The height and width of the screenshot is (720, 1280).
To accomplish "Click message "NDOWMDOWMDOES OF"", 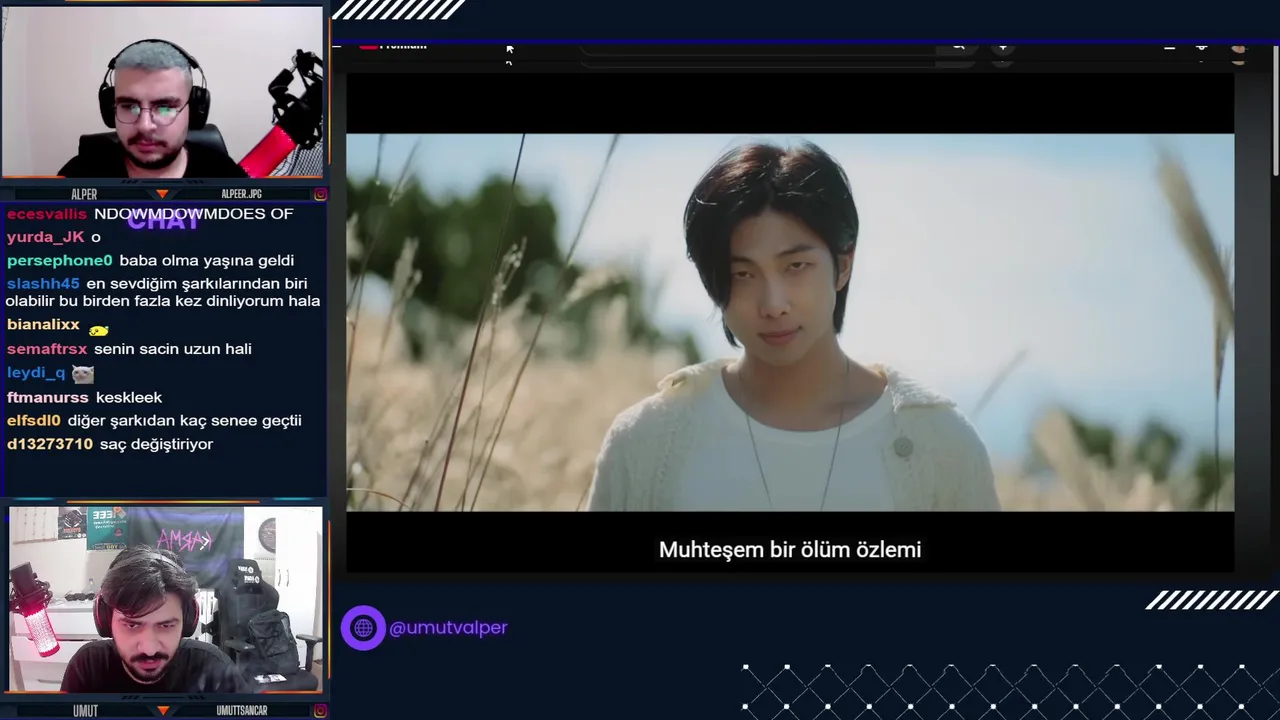I will click(194, 214).
